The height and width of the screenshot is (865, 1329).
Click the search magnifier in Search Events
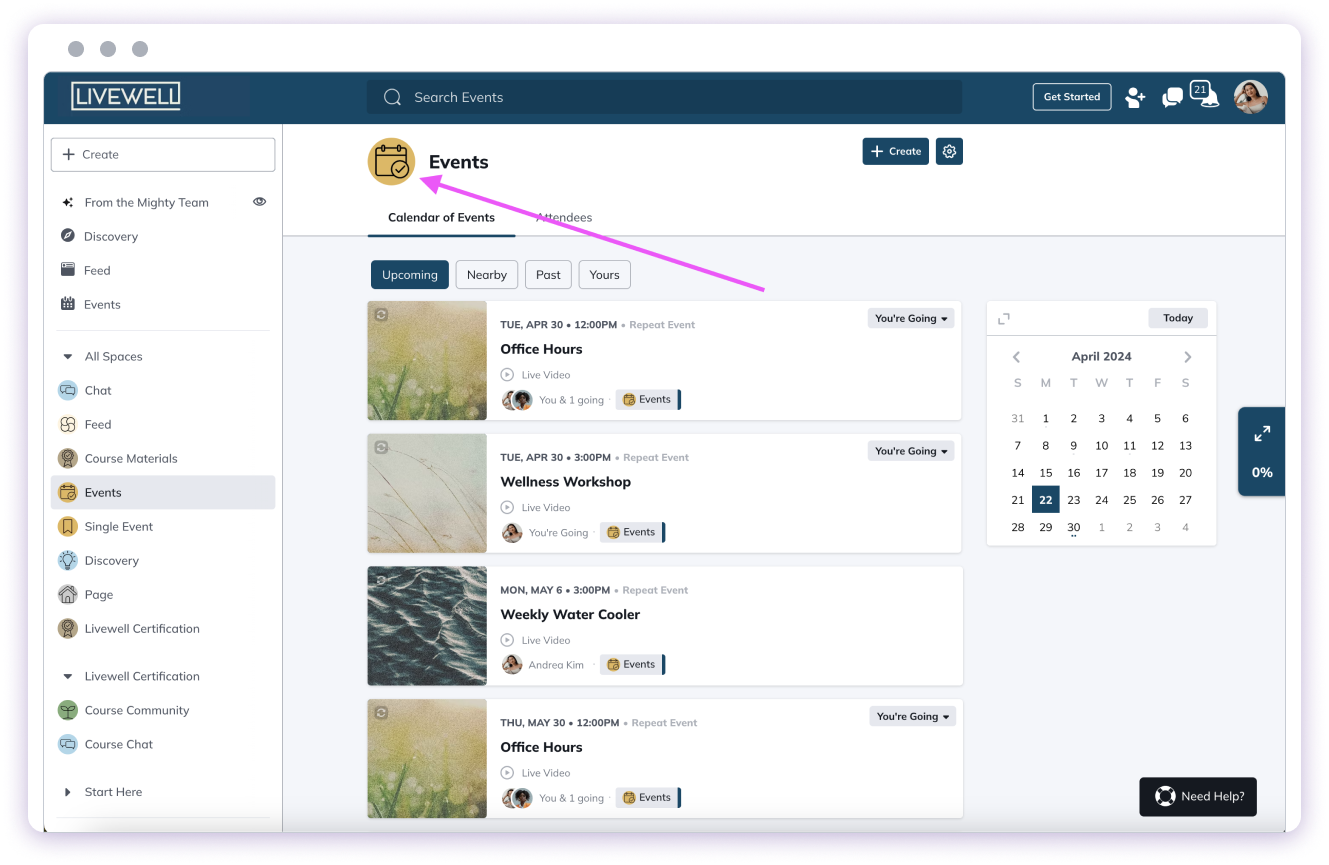[392, 97]
